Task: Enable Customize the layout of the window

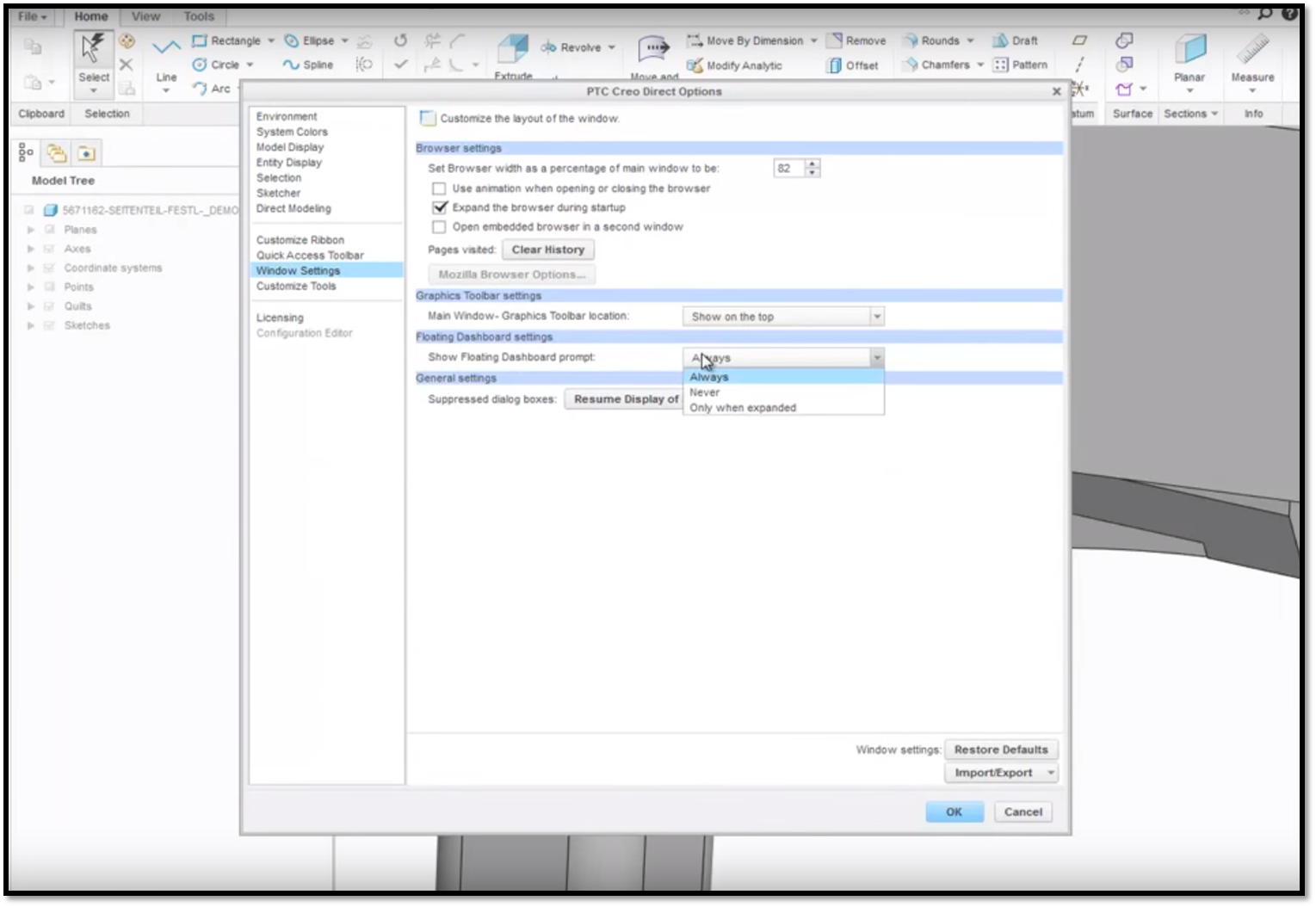Action: pyautogui.click(x=428, y=118)
